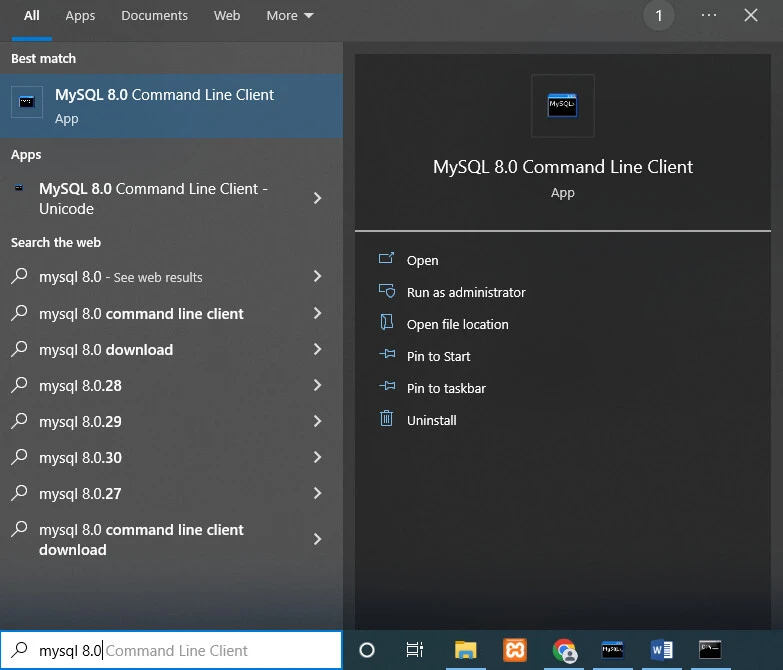The width and height of the screenshot is (783, 670).
Task: Expand arrow for mysql 8.0.28 suggestion
Action: [317, 386]
